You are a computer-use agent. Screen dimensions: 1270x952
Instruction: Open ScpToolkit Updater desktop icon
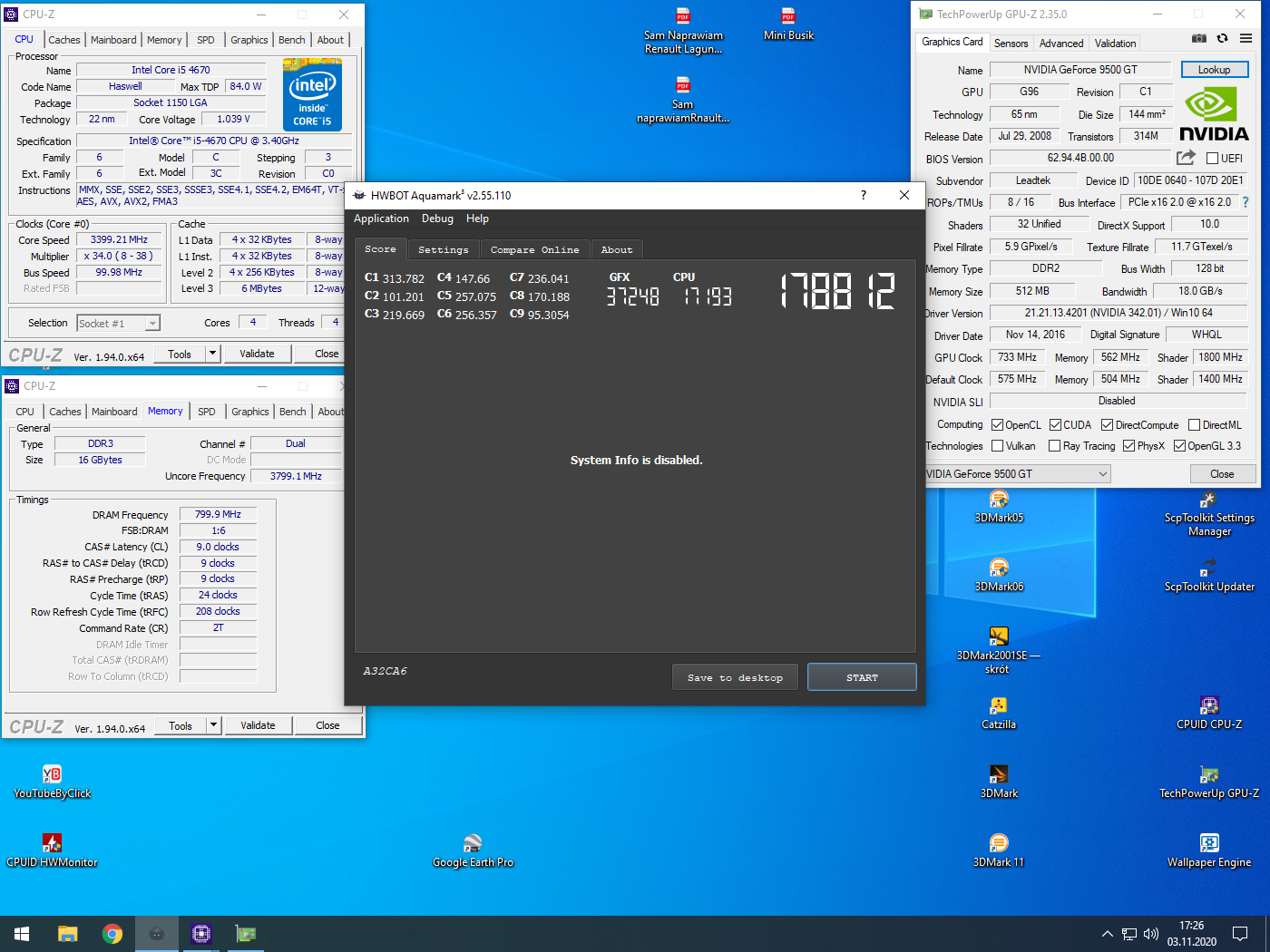tap(1209, 576)
